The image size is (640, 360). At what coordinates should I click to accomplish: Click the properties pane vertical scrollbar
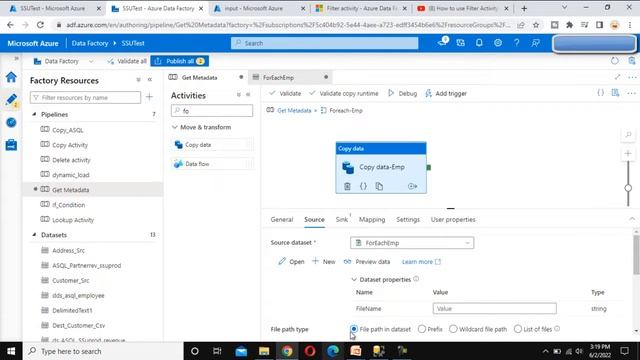636,255
